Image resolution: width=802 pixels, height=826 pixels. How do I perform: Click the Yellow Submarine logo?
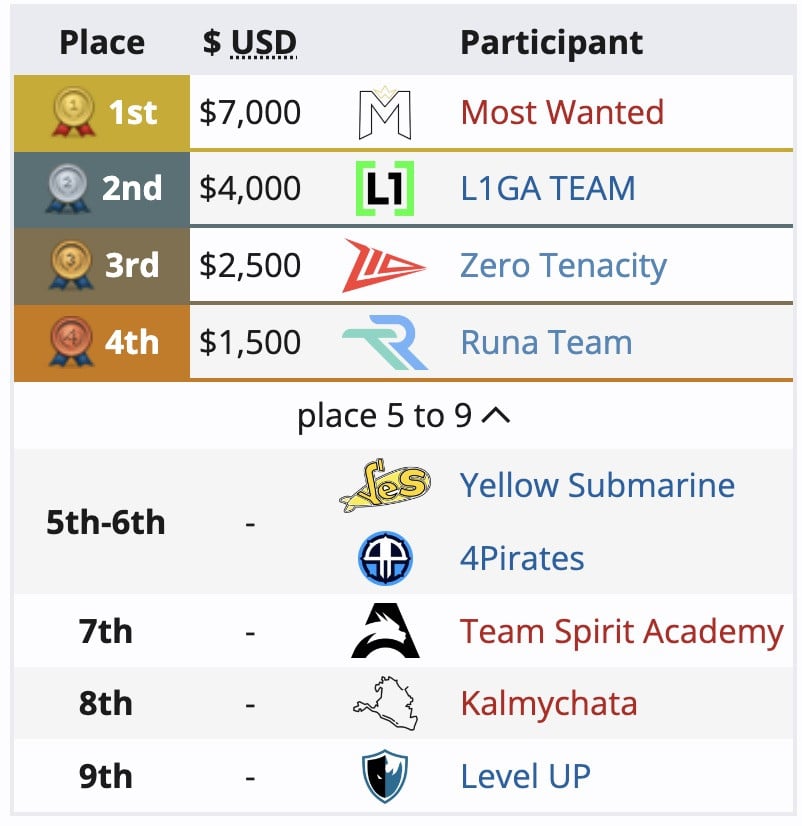click(385, 487)
